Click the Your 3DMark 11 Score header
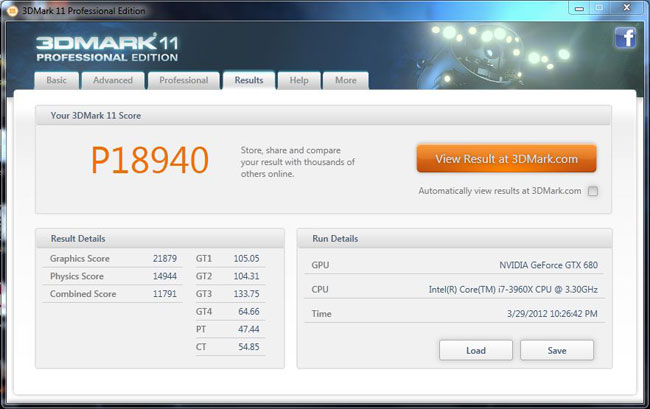The width and height of the screenshot is (650, 409). tap(323, 116)
